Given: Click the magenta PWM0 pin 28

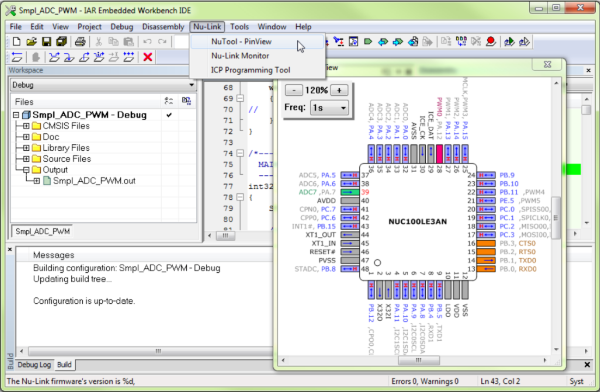Looking at the screenshot, I should click(439, 154).
